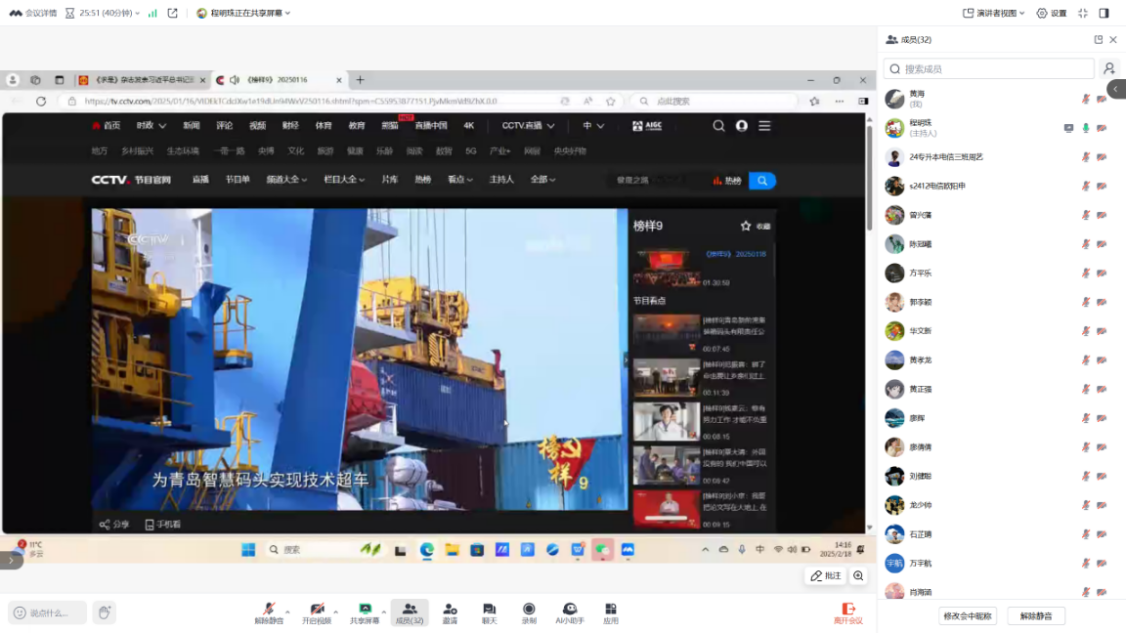Turn on camera via 开启视频
1126x633 pixels.
pyautogui.click(x=316, y=612)
